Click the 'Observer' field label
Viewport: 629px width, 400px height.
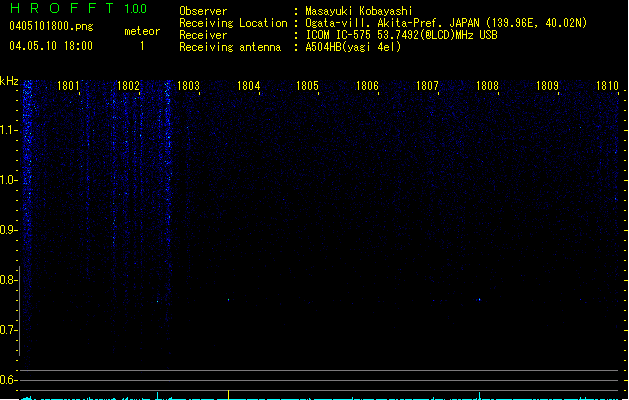pos(203,11)
